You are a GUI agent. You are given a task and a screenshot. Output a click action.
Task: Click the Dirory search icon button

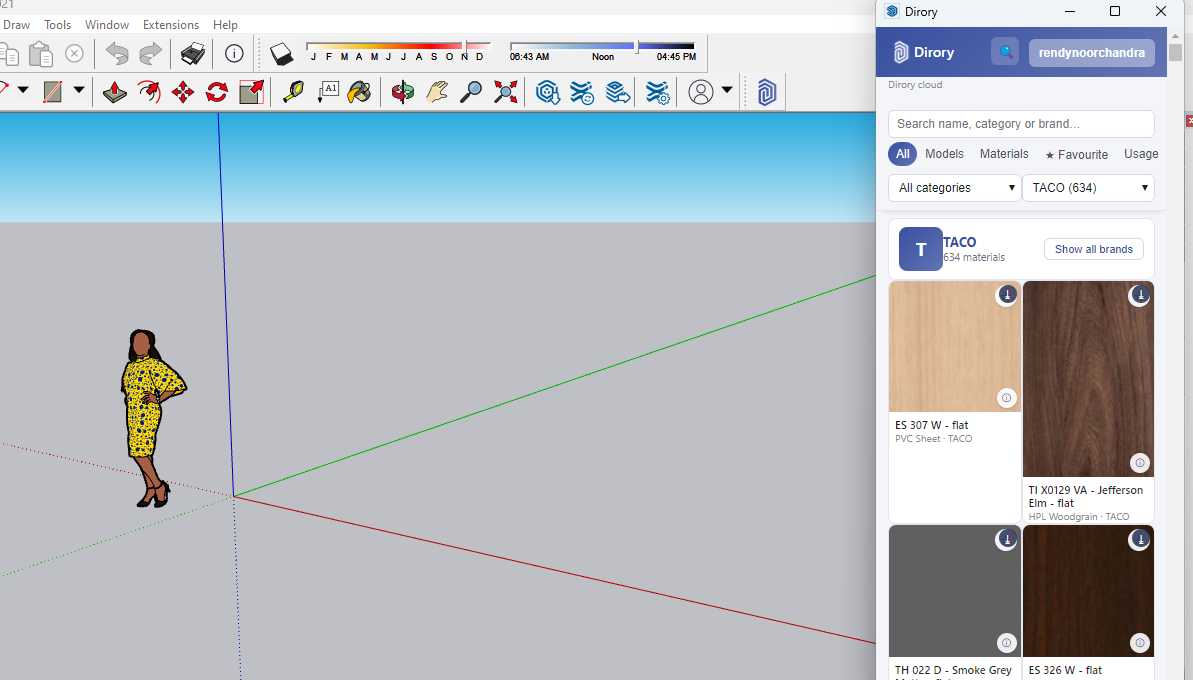tap(1005, 52)
